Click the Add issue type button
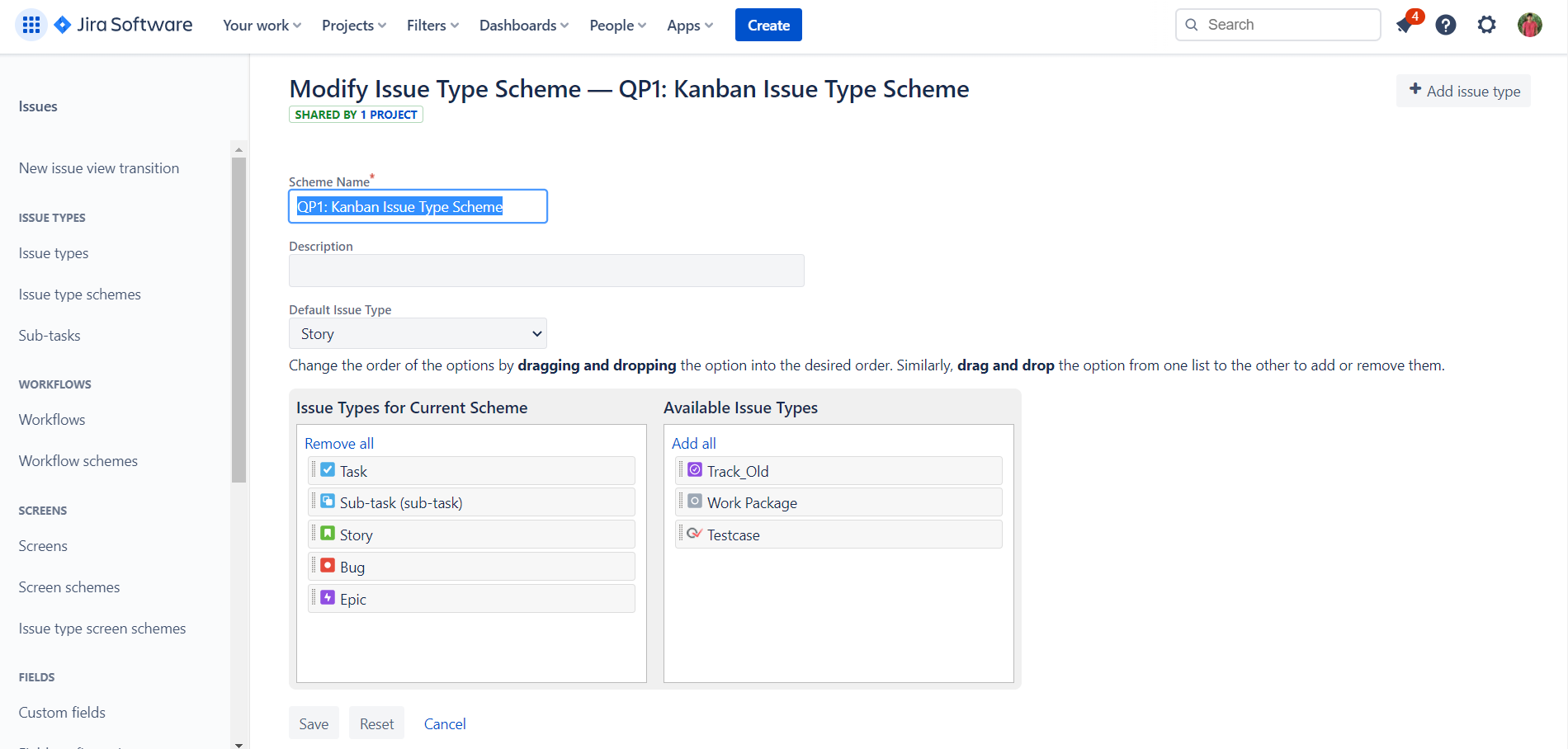The height and width of the screenshot is (749, 1568). [1463, 91]
